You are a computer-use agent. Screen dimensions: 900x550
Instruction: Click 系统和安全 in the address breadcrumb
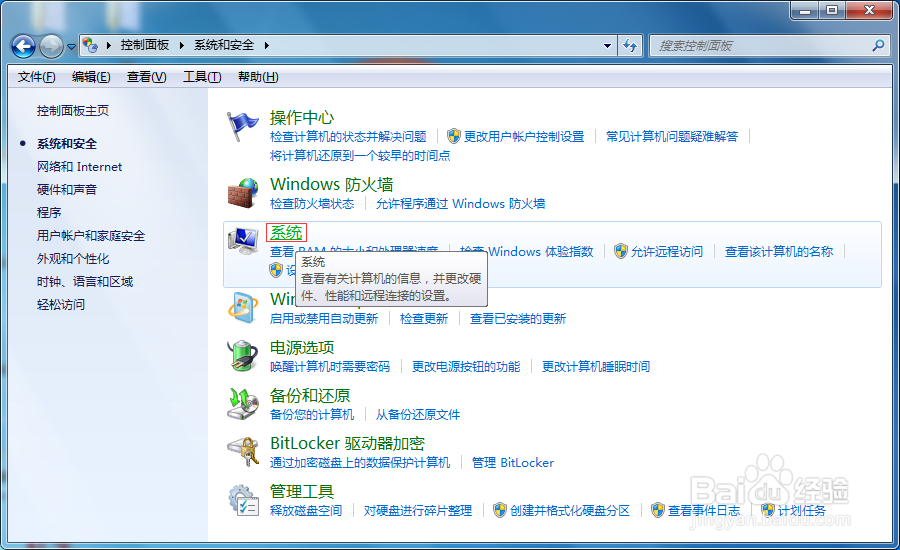(x=224, y=45)
